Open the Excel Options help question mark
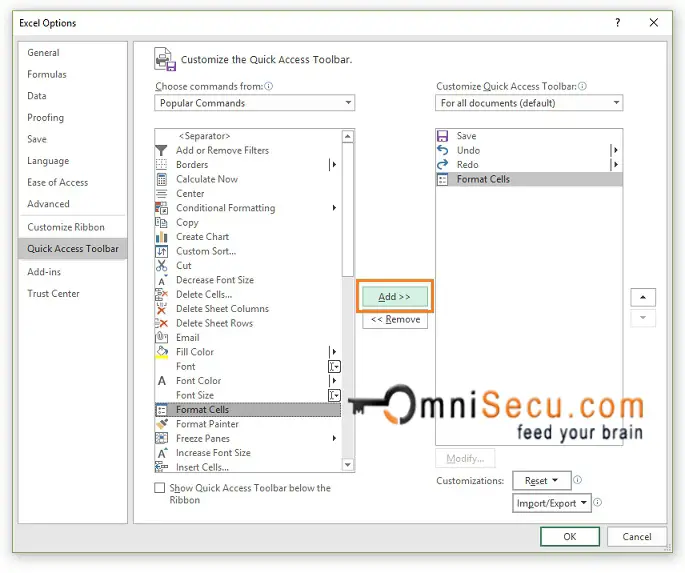 [618, 22]
